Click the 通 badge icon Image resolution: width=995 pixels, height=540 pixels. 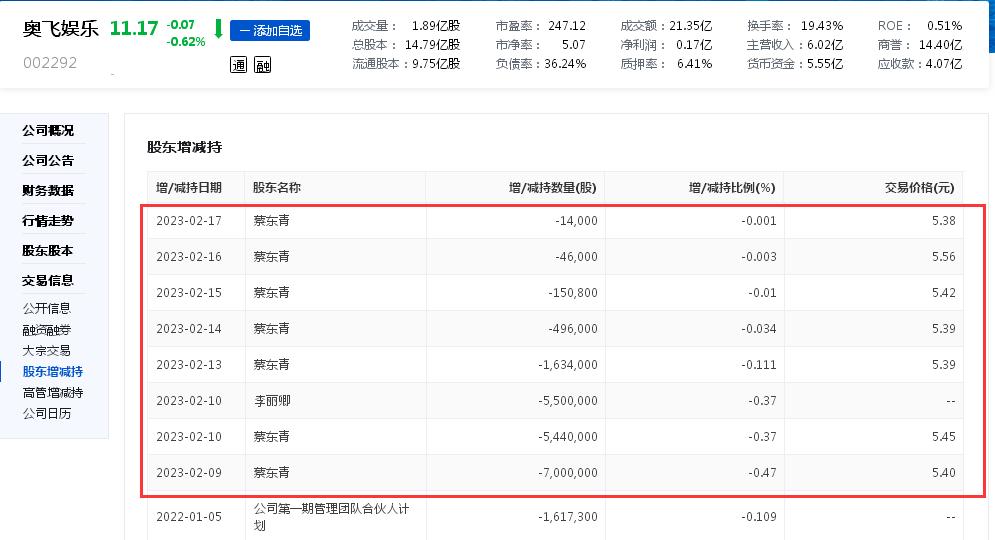click(238, 66)
